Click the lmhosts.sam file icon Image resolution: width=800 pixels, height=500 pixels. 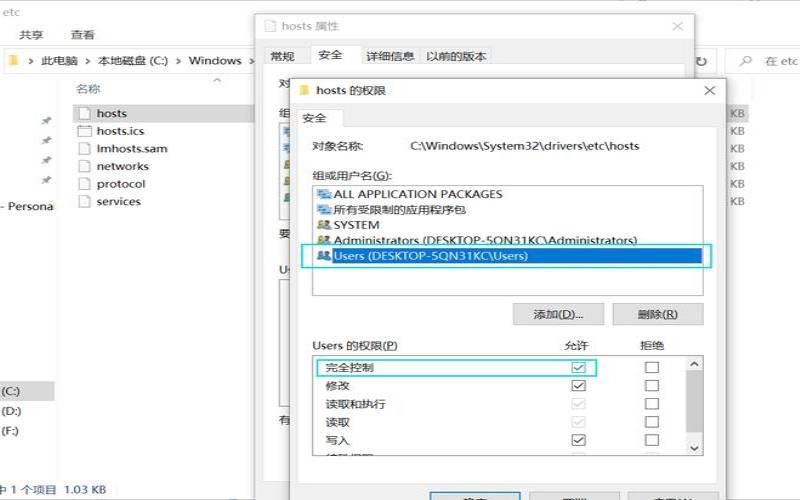85,148
